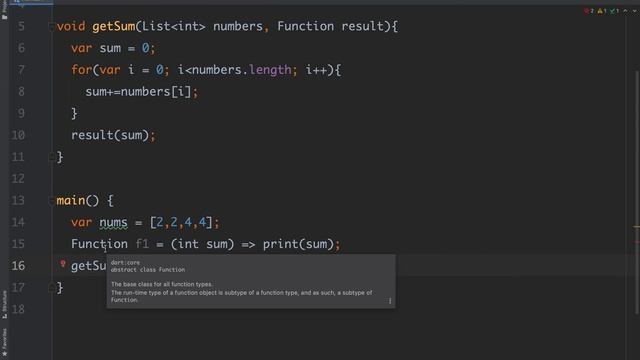
Task: Click the 'sum+=numbers[i];' statement
Action: click(142, 92)
